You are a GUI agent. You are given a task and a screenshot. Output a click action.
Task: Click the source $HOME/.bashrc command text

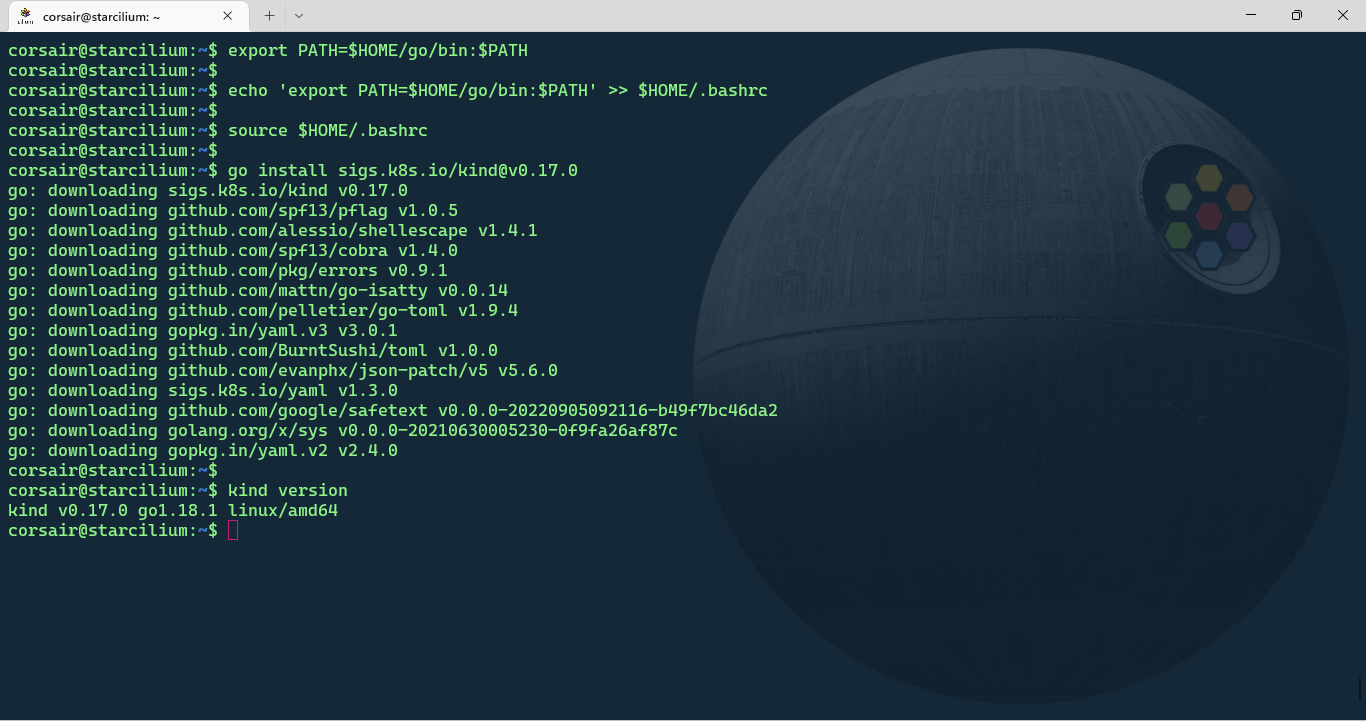coord(327,130)
